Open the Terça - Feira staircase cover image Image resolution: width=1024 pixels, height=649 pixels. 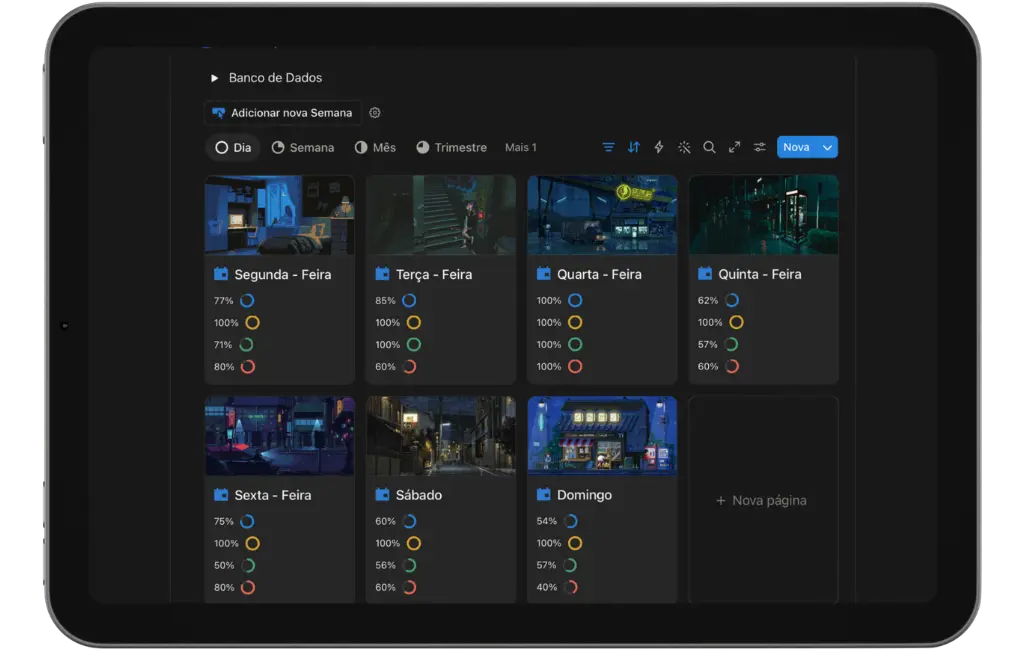441,215
